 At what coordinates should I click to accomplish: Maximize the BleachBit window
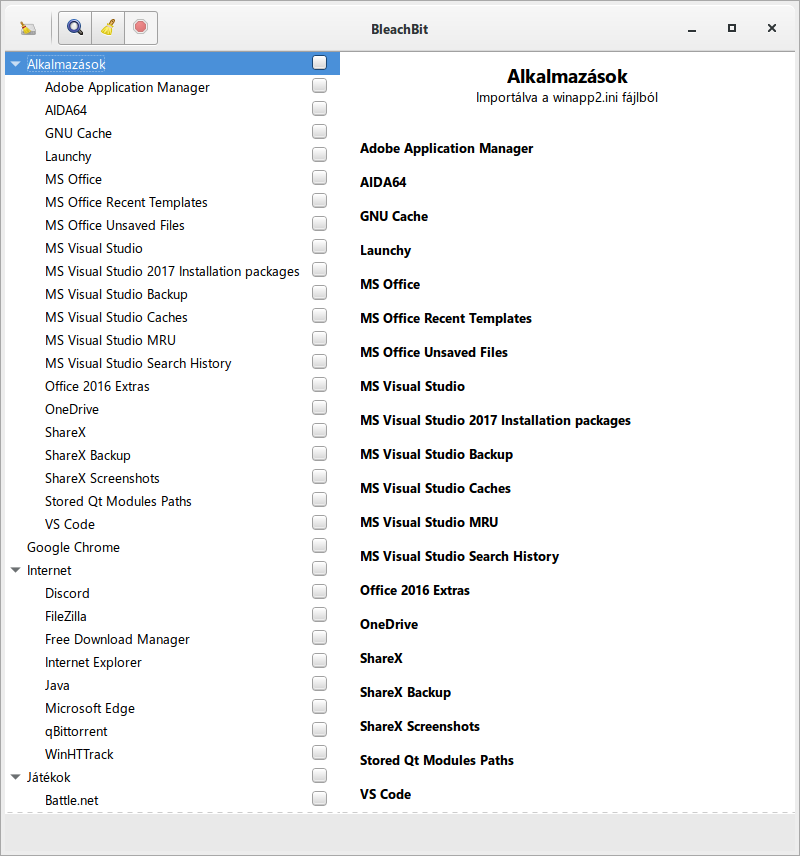click(732, 28)
